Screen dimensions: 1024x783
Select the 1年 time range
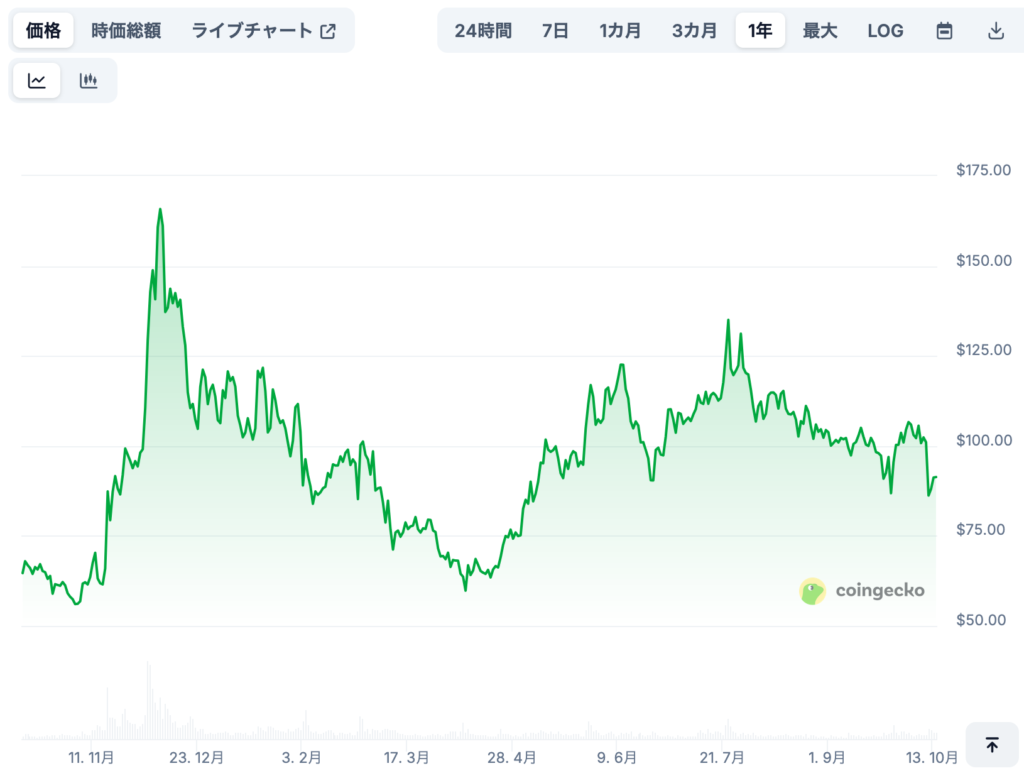point(760,31)
